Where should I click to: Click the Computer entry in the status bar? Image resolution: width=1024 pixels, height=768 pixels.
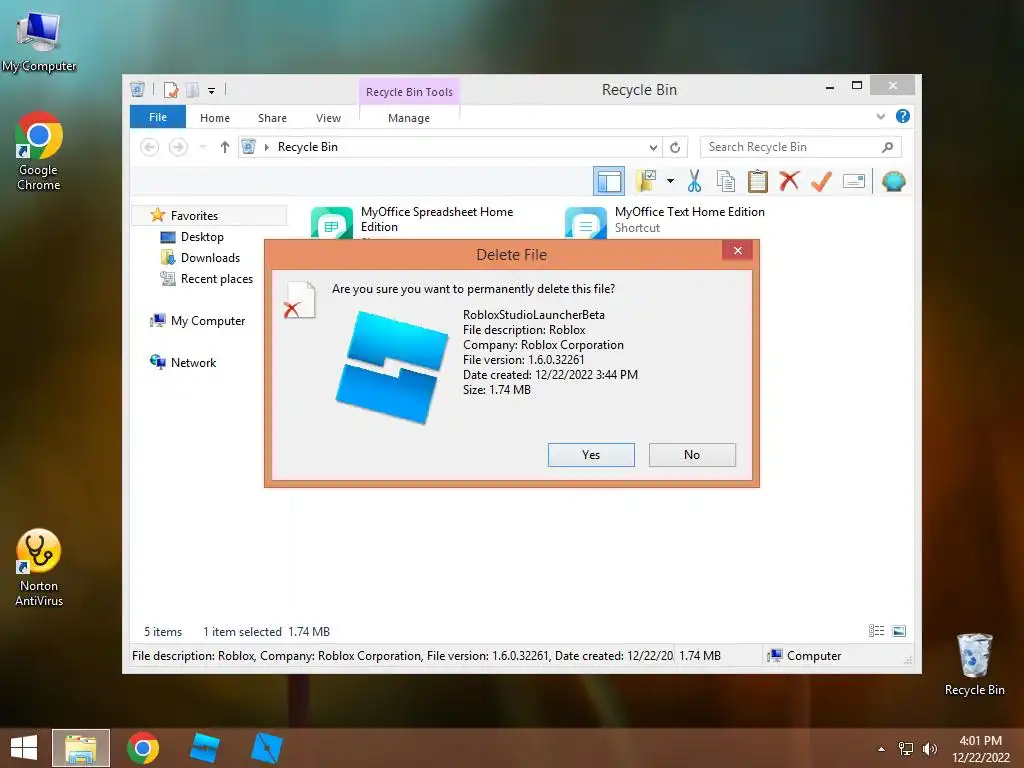pyautogui.click(x=805, y=656)
